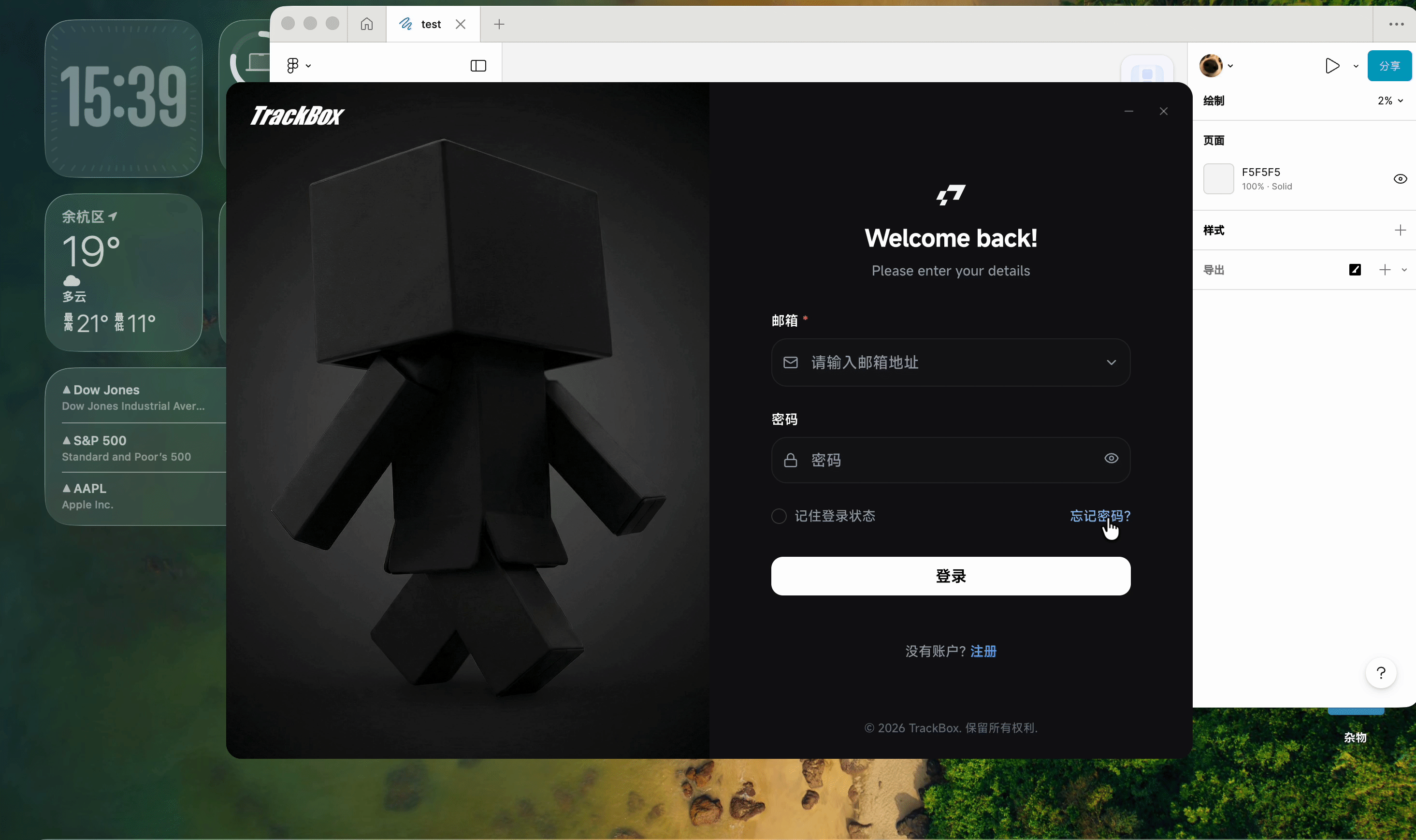Enable the 记住登录状态 remember me option
The image size is (1416, 840).
[779, 516]
